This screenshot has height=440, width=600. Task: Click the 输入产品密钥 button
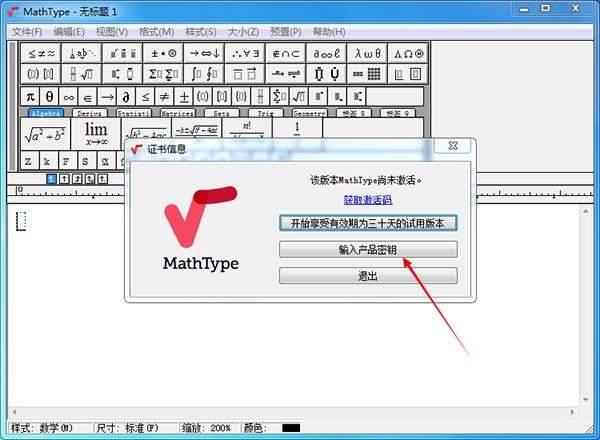(368, 249)
